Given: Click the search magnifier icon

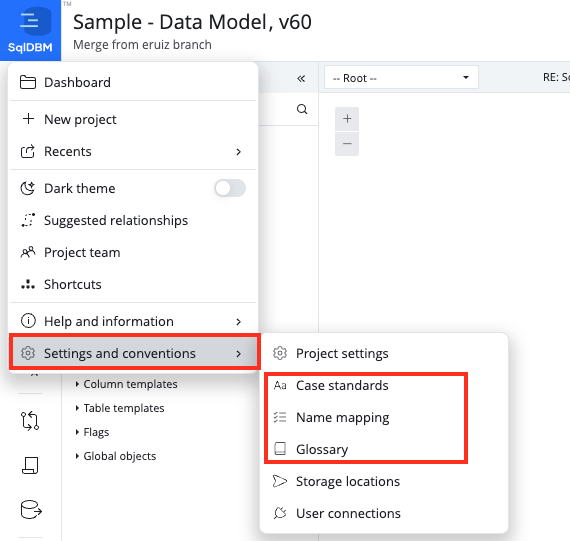Looking at the screenshot, I should tap(302, 109).
